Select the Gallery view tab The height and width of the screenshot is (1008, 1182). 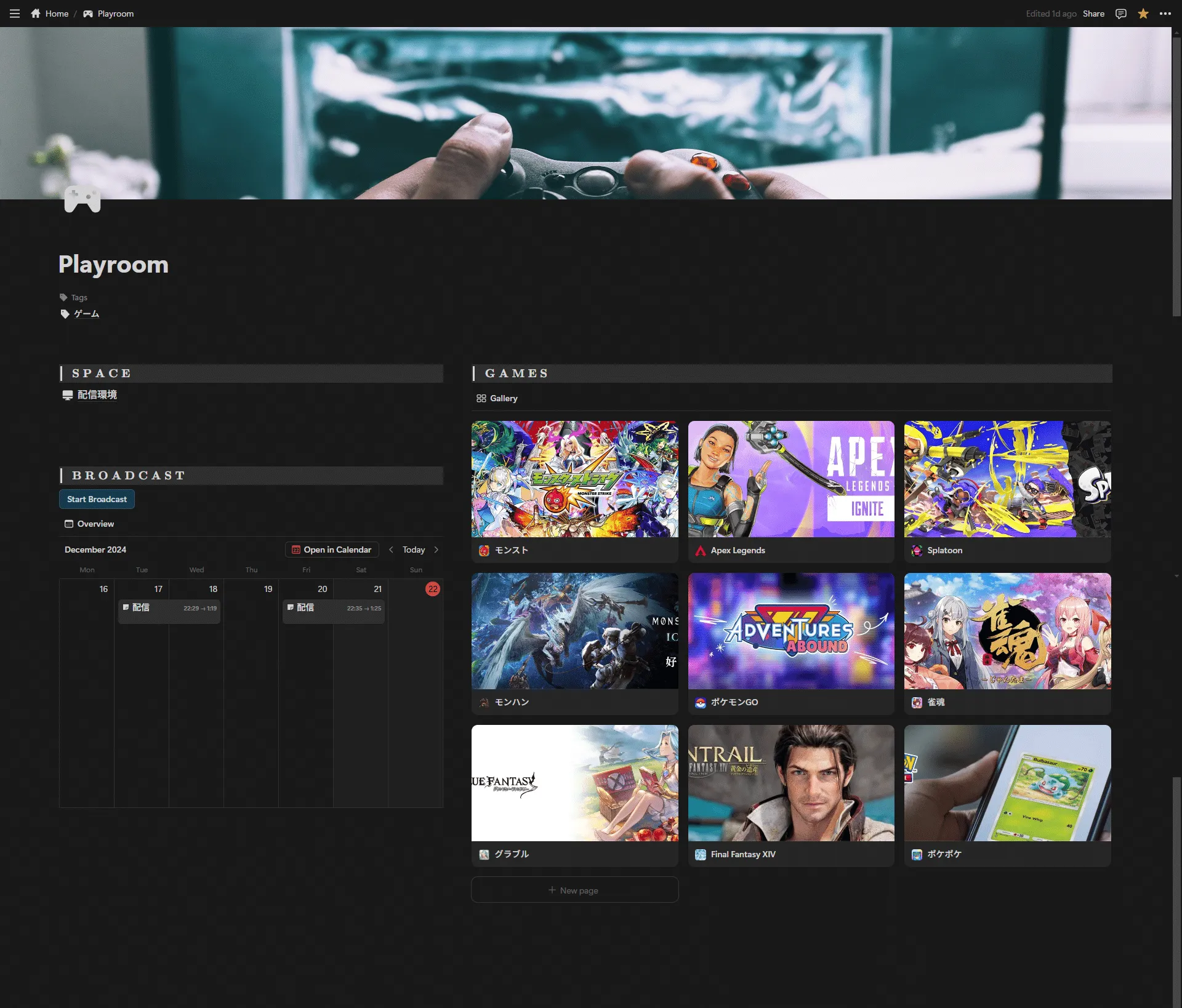(497, 398)
